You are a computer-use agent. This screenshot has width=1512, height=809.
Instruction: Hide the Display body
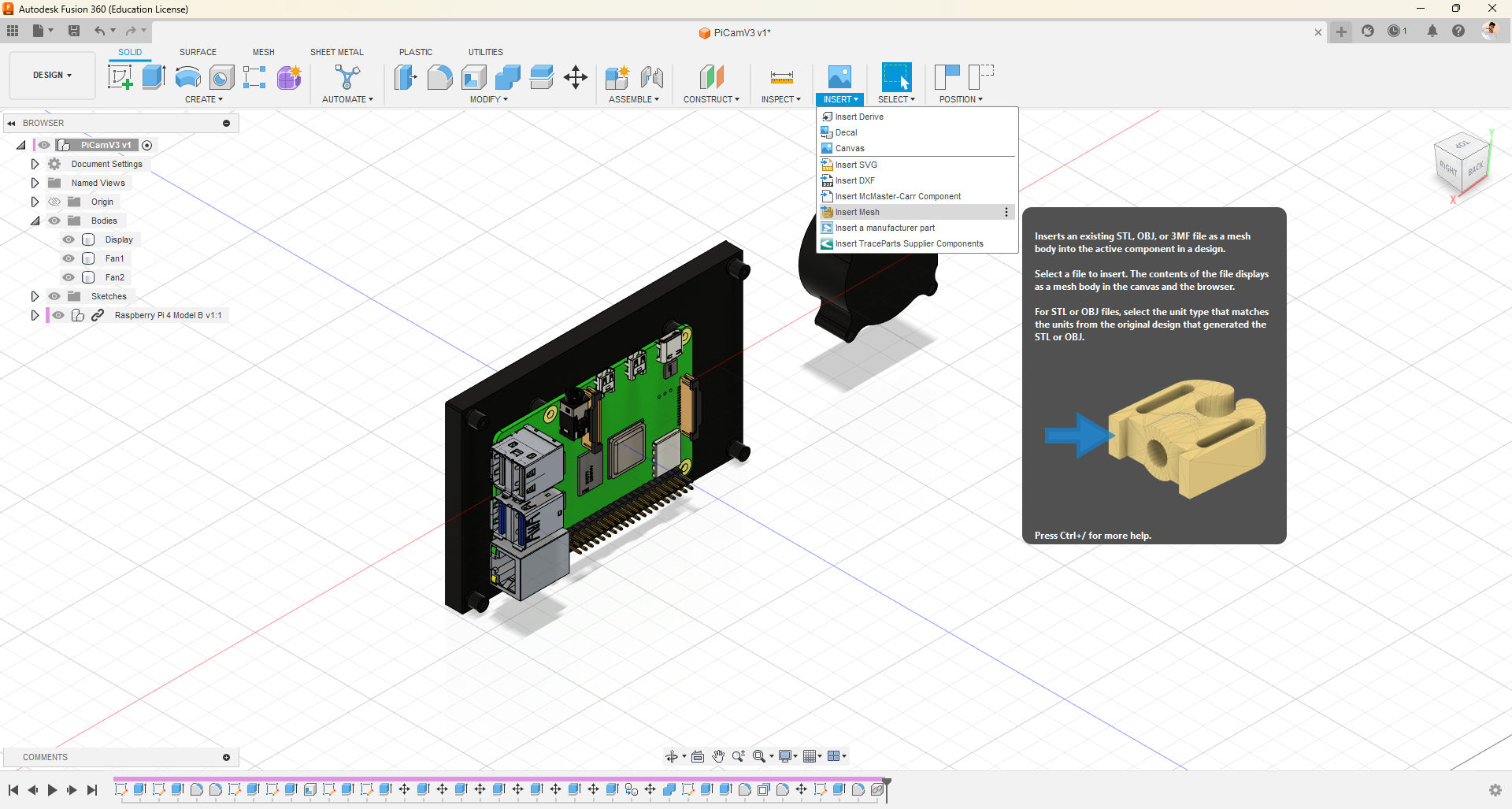point(69,239)
